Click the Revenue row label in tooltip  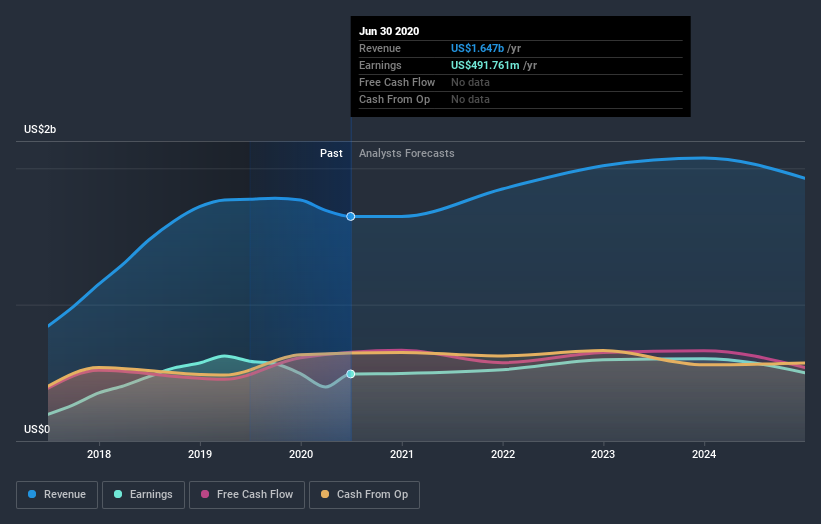tap(380, 48)
